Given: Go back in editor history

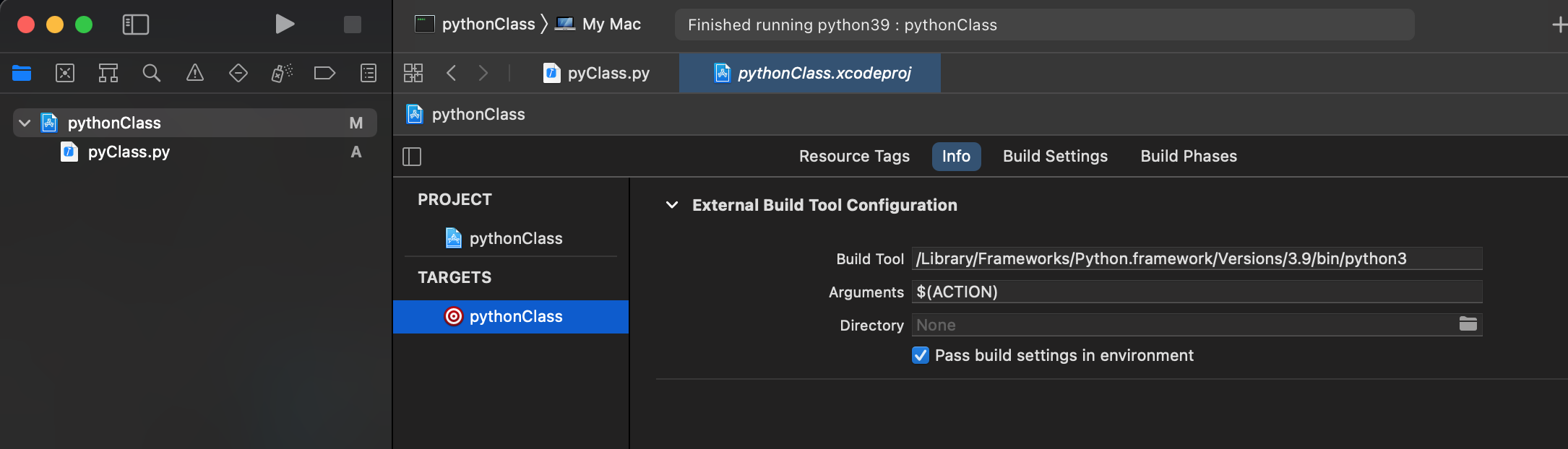Looking at the screenshot, I should (x=452, y=73).
